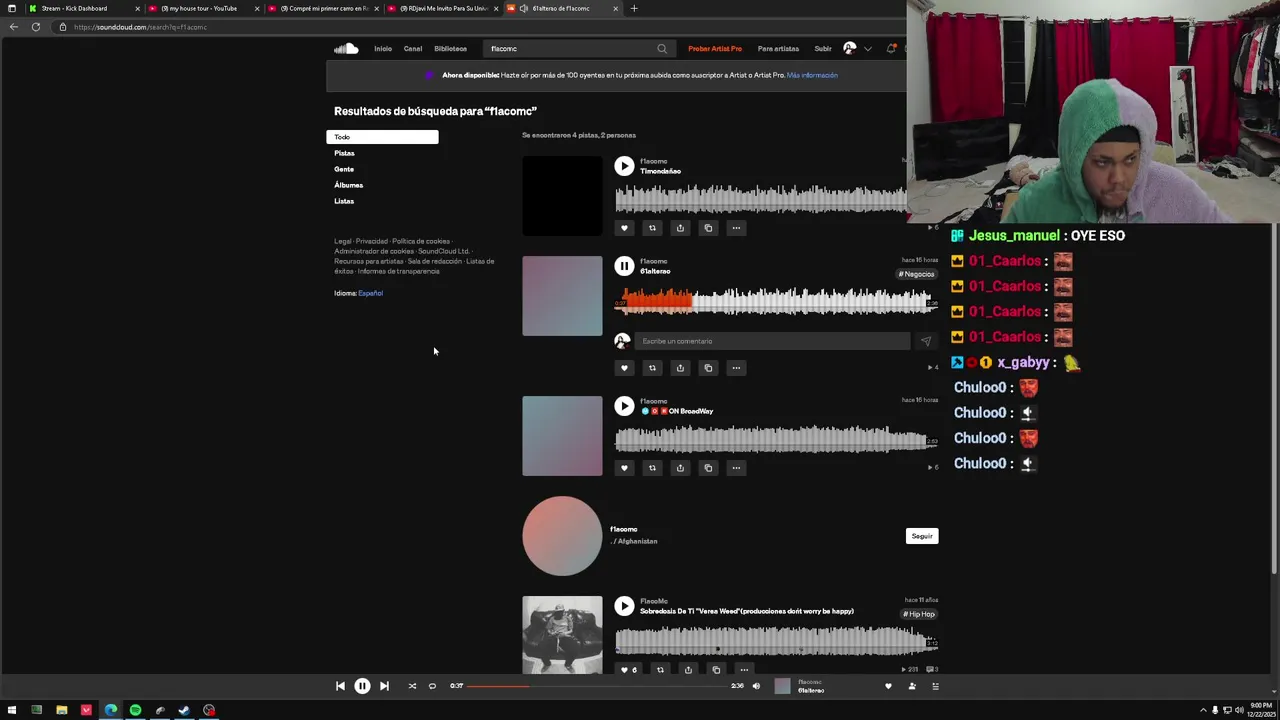1280x720 pixels.
Task: Open the # Hip Hop tag
Action: [919, 614]
